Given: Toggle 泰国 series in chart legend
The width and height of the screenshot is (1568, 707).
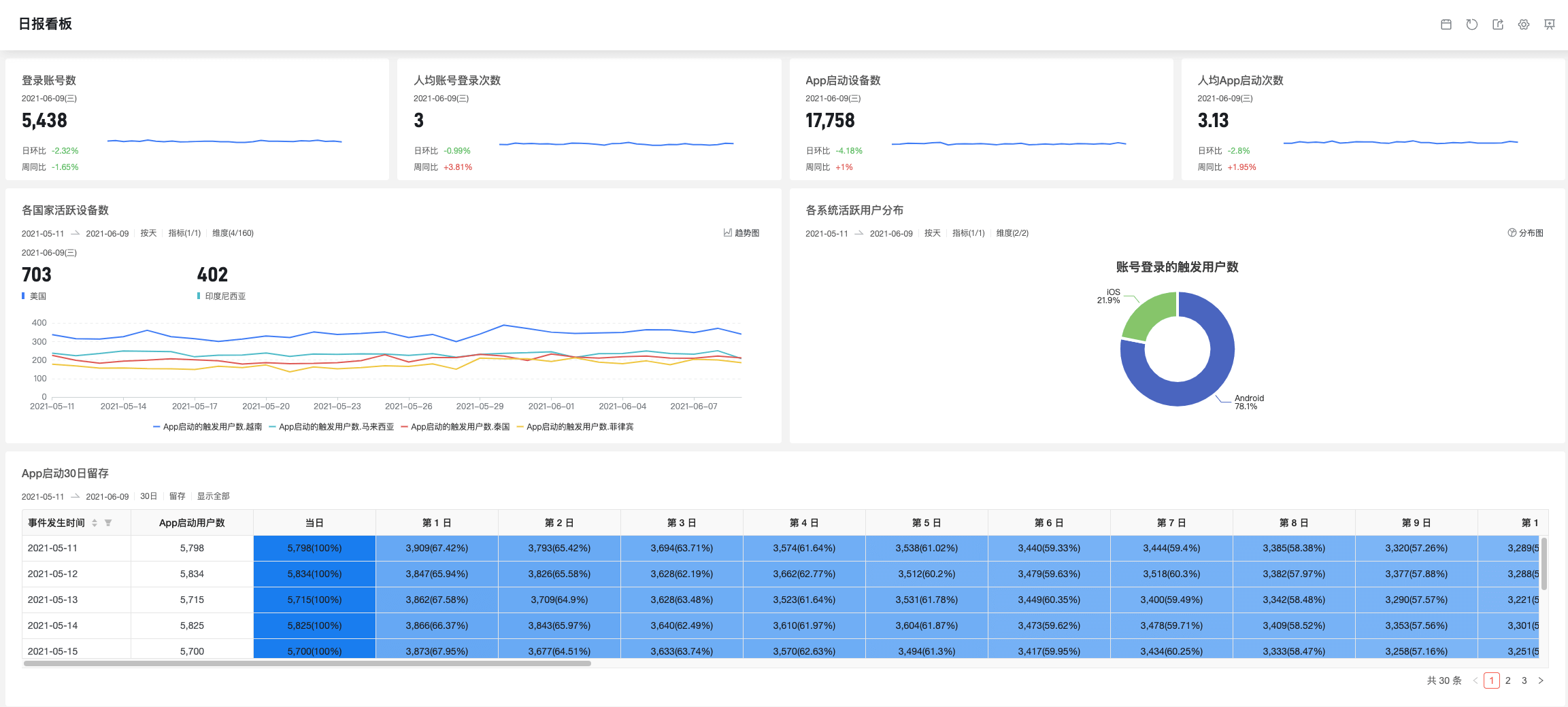Looking at the screenshot, I should pyautogui.click(x=455, y=427).
